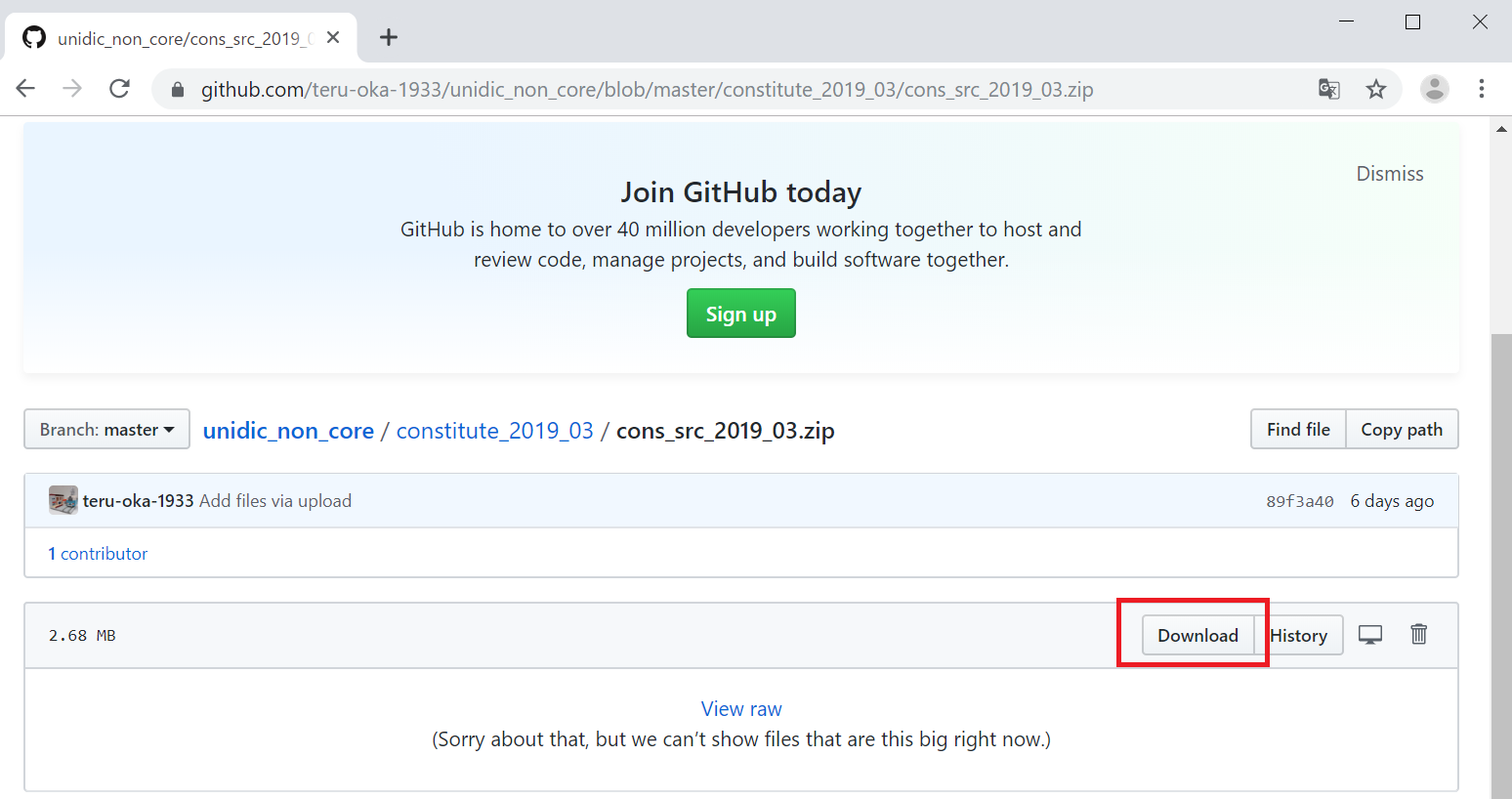Open unidic_non_core repository link
1512x799 pixels.
288,431
